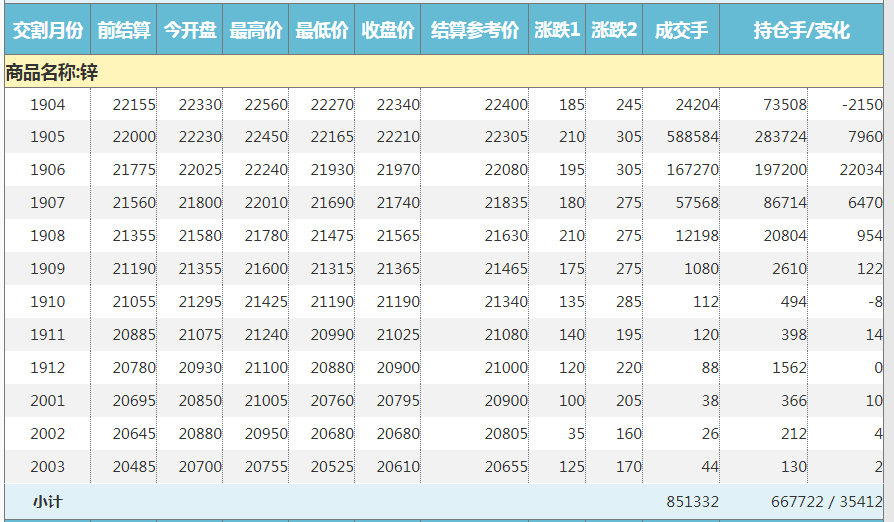Click the 持仓手/变化 column header
The image size is (894, 522).
tap(801, 31)
